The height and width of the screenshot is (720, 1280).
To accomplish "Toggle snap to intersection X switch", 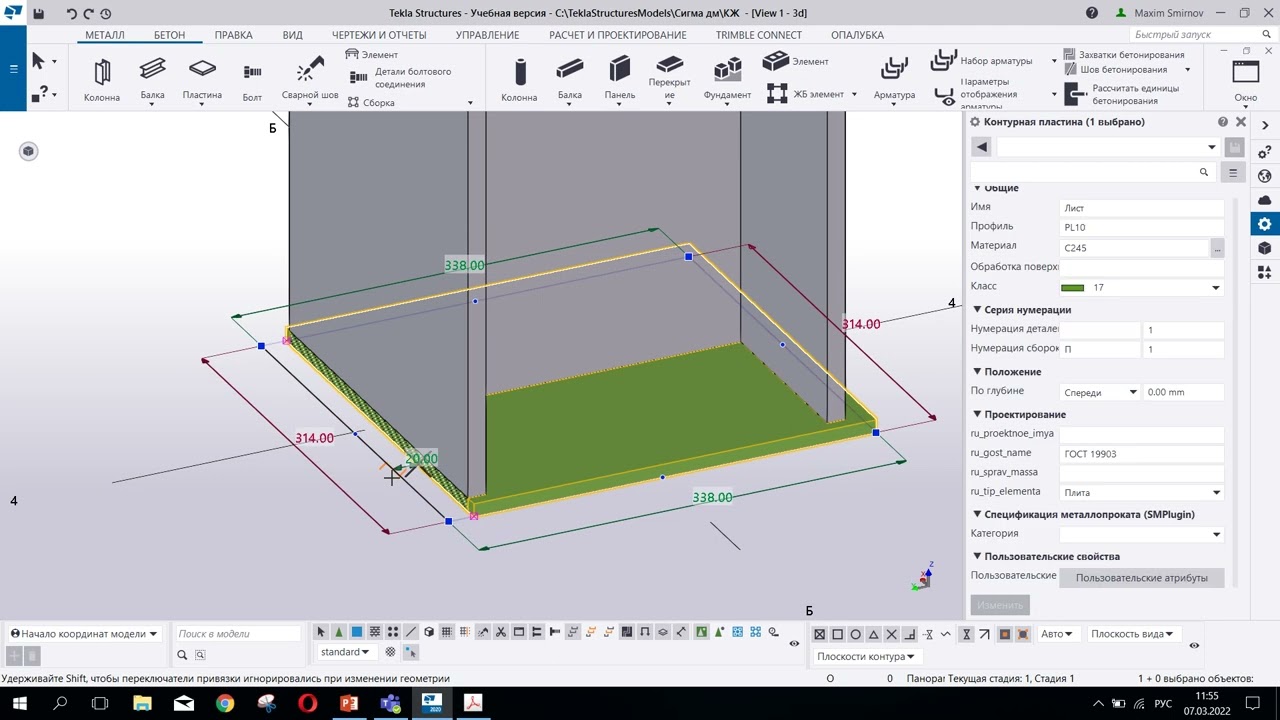I will click(892, 634).
